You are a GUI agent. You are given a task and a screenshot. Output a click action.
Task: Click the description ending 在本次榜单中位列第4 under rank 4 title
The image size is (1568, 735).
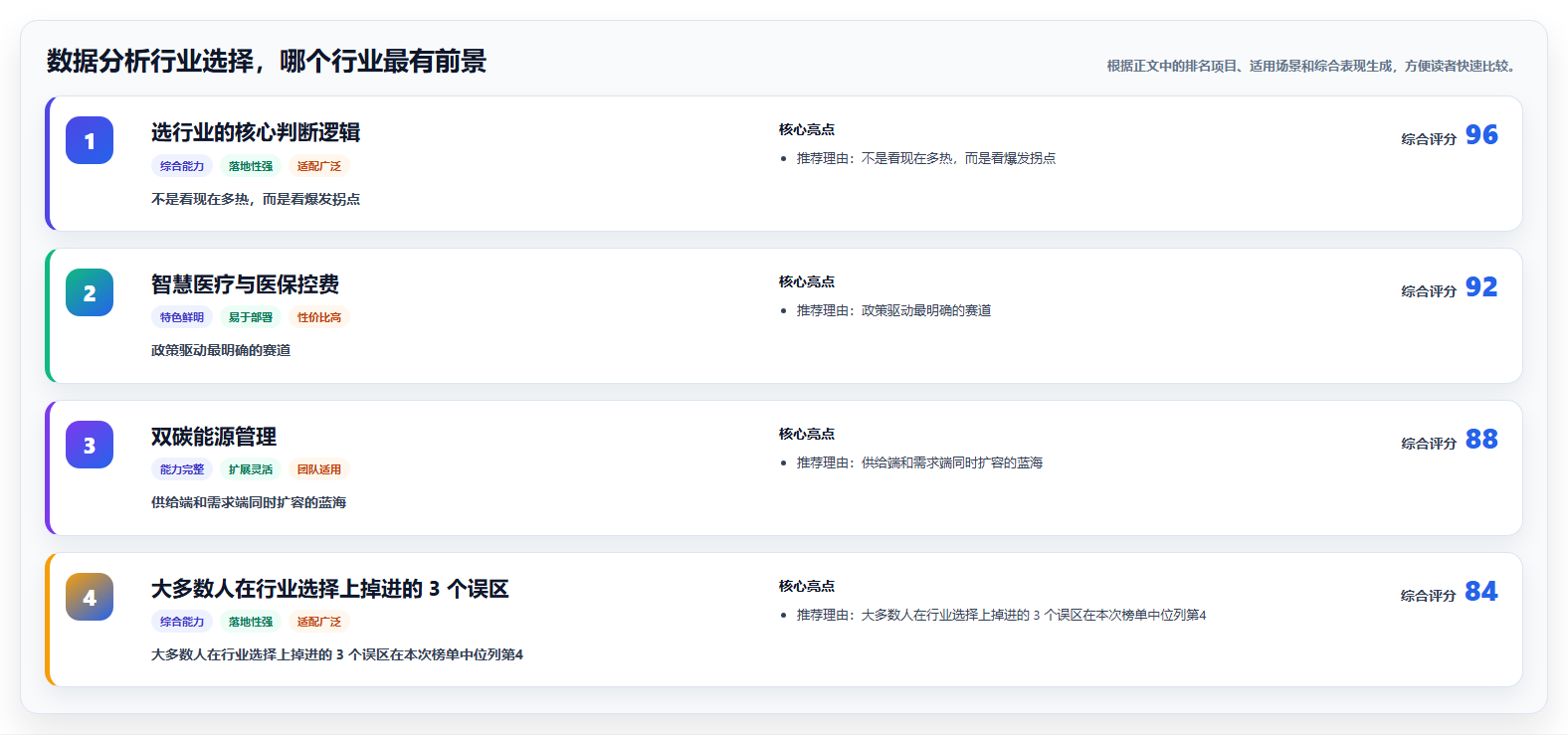[337, 654]
